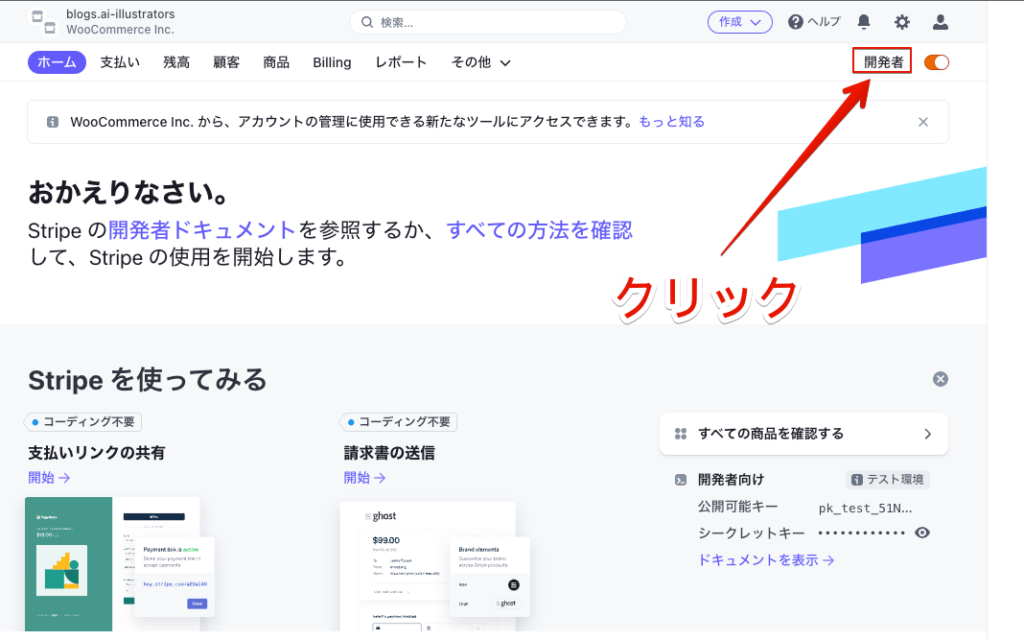Image resolution: width=1024 pixels, height=640 pixels.
Task: Click the notifications bell icon
Action: click(864, 22)
